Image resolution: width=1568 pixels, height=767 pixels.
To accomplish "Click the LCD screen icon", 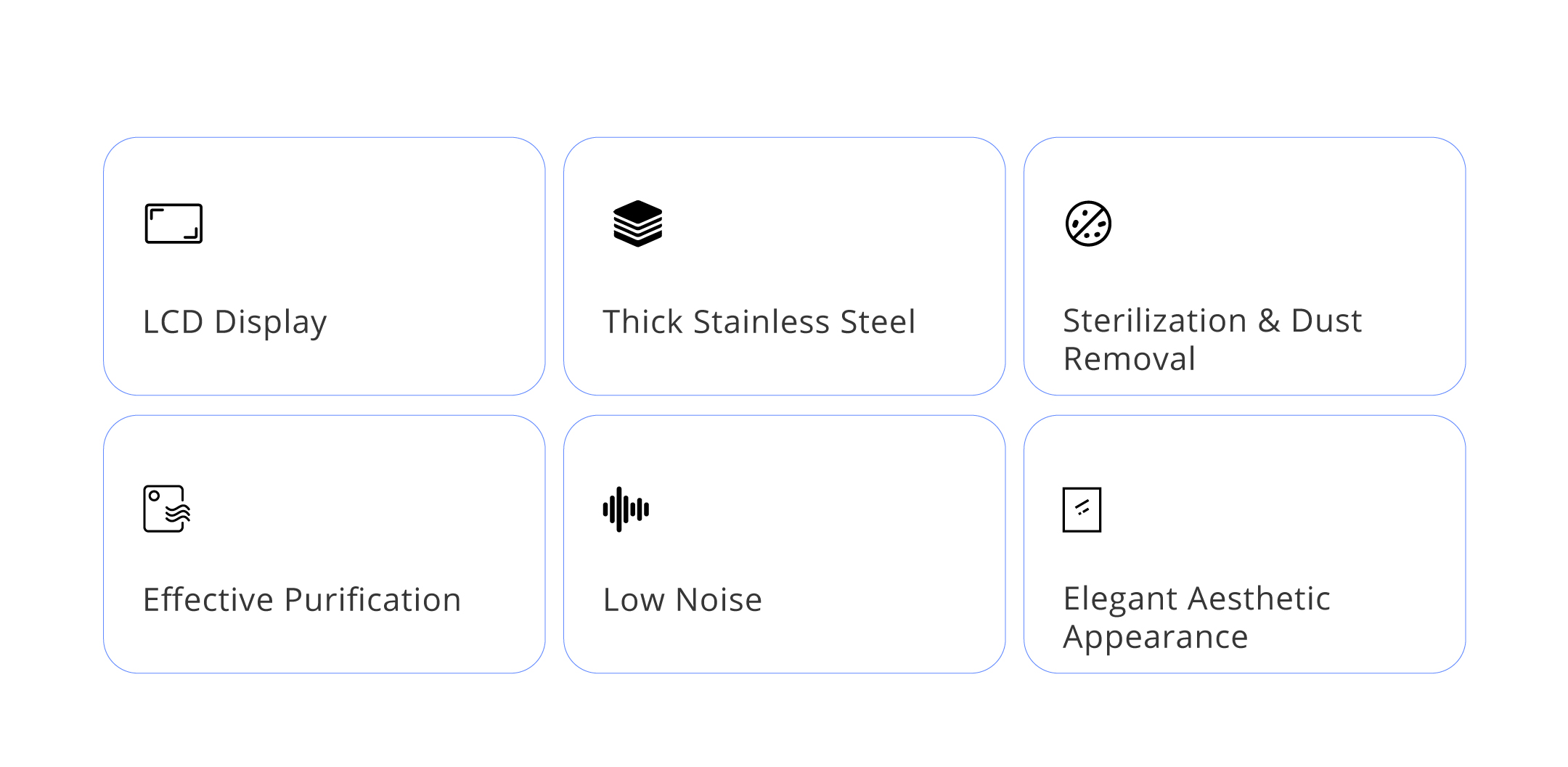I will (173, 223).
